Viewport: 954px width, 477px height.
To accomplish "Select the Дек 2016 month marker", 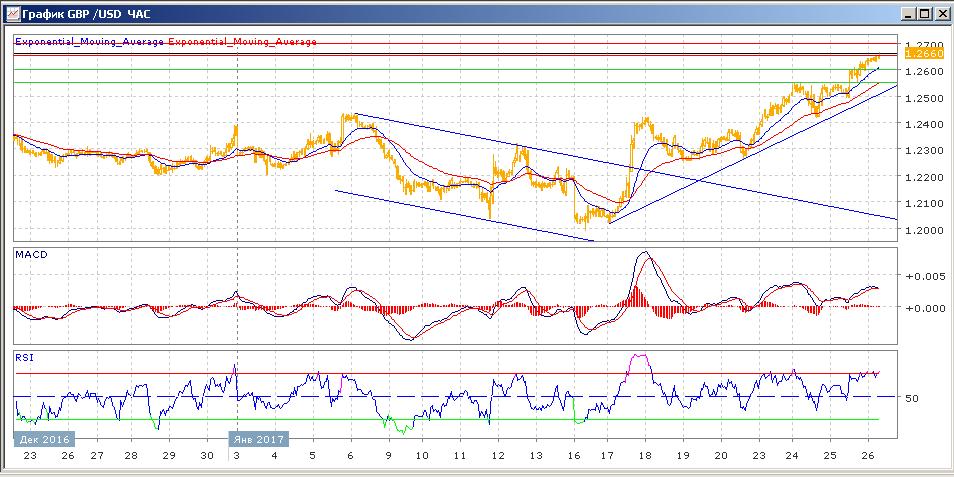I will pyautogui.click(x=41, y=438).
